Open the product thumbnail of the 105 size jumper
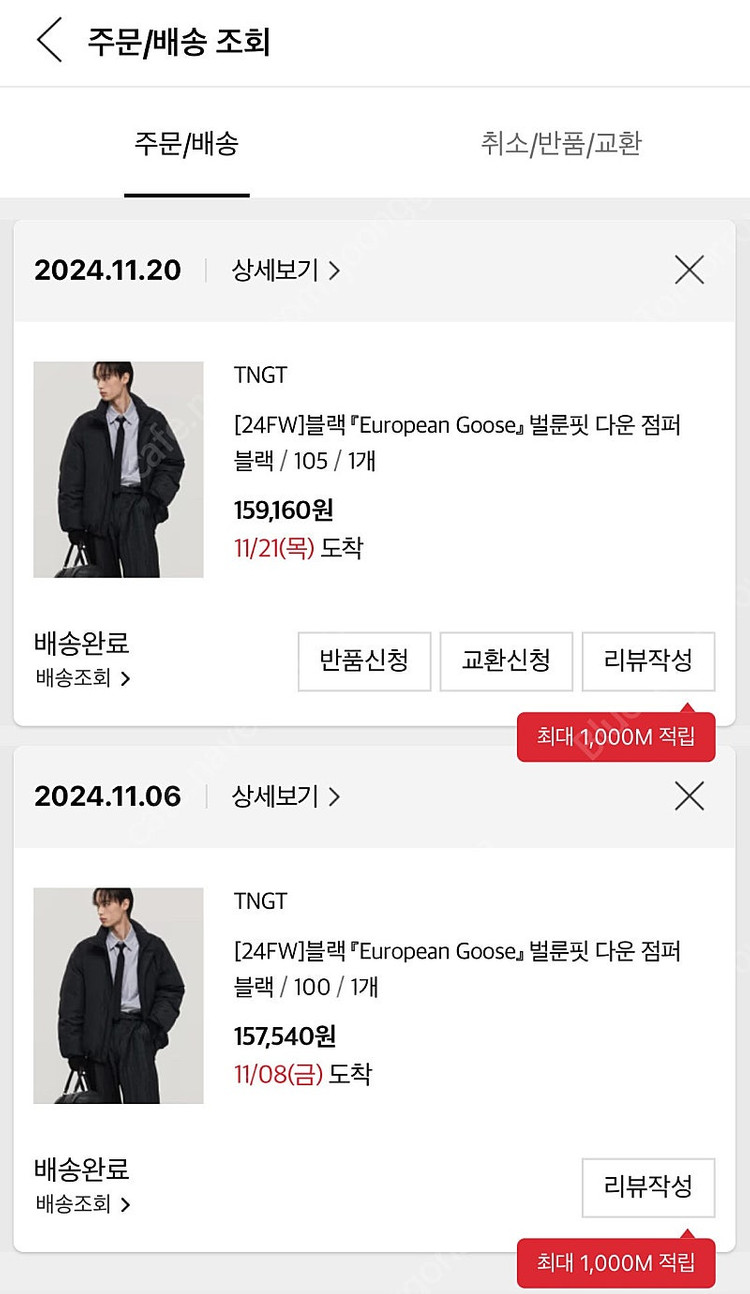 (118, 469)
